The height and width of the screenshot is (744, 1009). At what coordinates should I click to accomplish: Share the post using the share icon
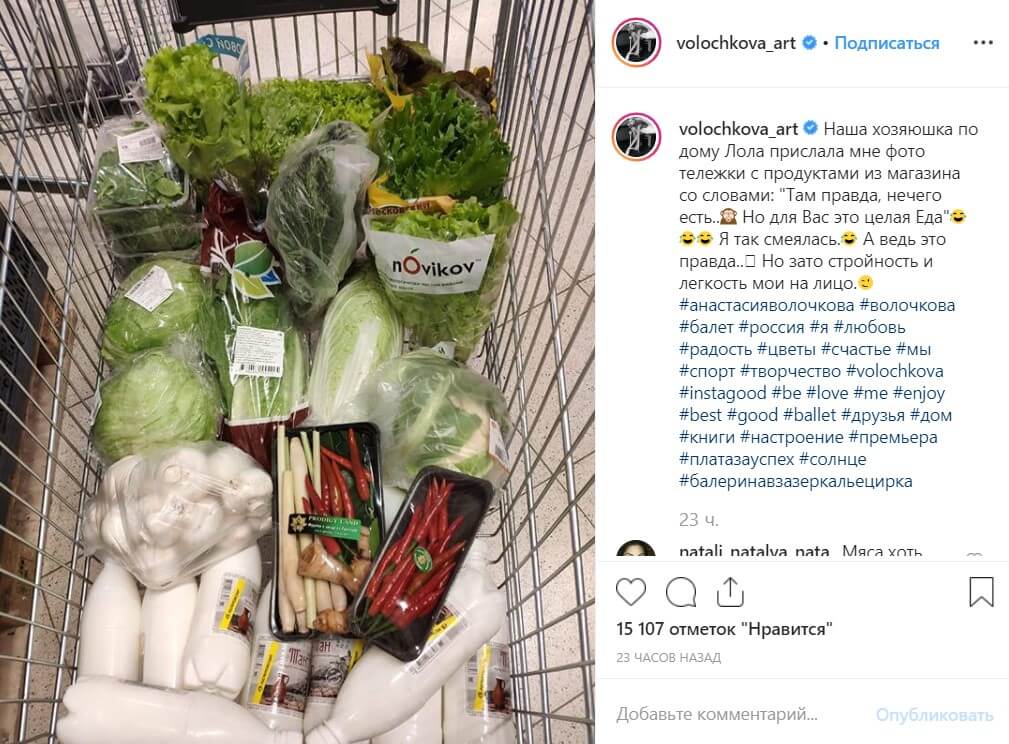[730, 591]
